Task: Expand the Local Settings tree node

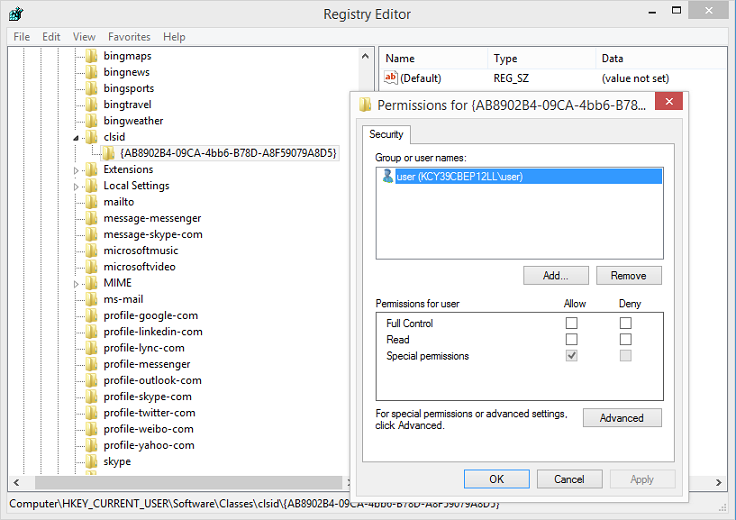Action: point(76,186)
